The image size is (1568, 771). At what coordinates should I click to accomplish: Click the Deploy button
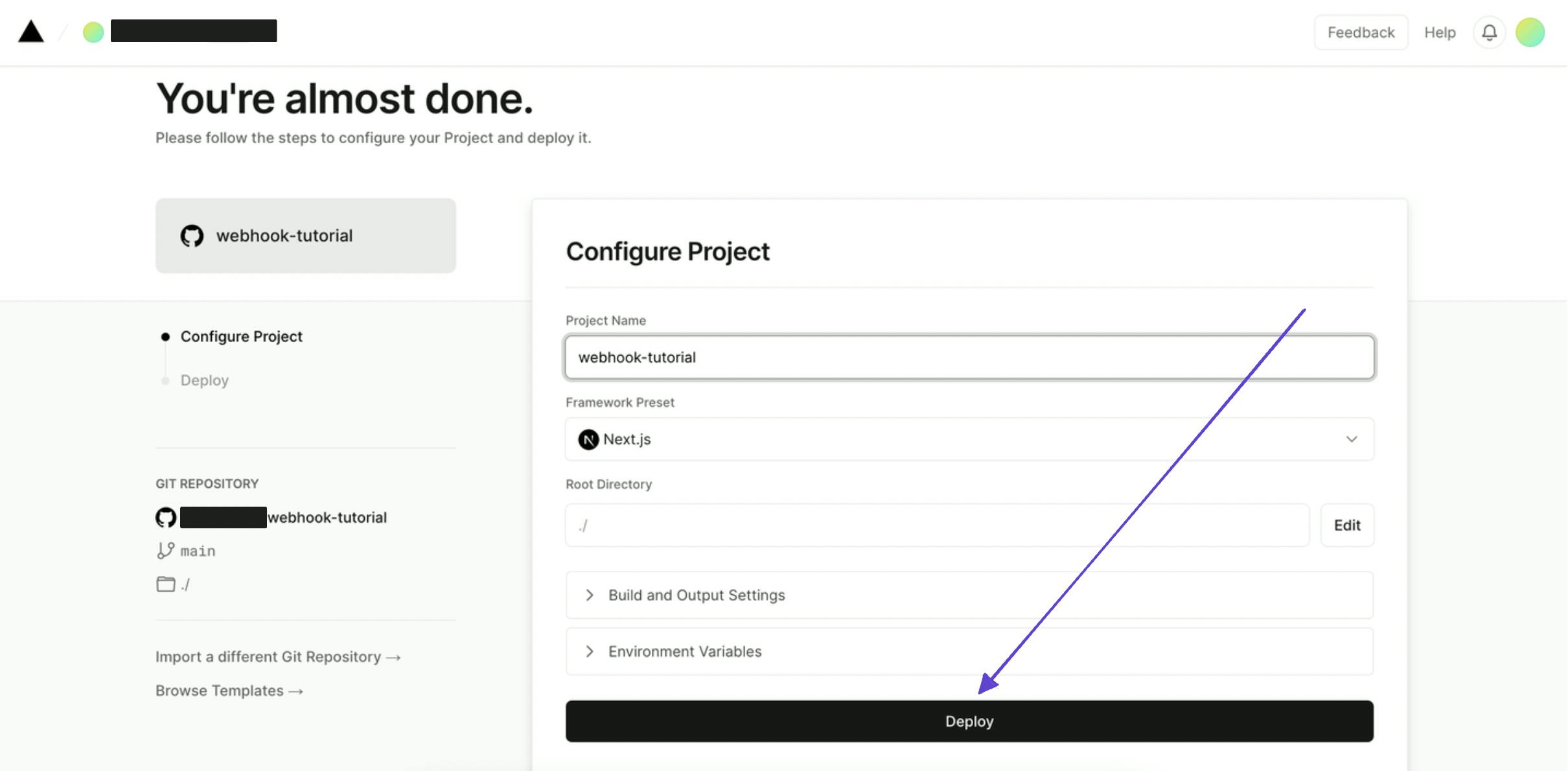click(x=969, y=721)
